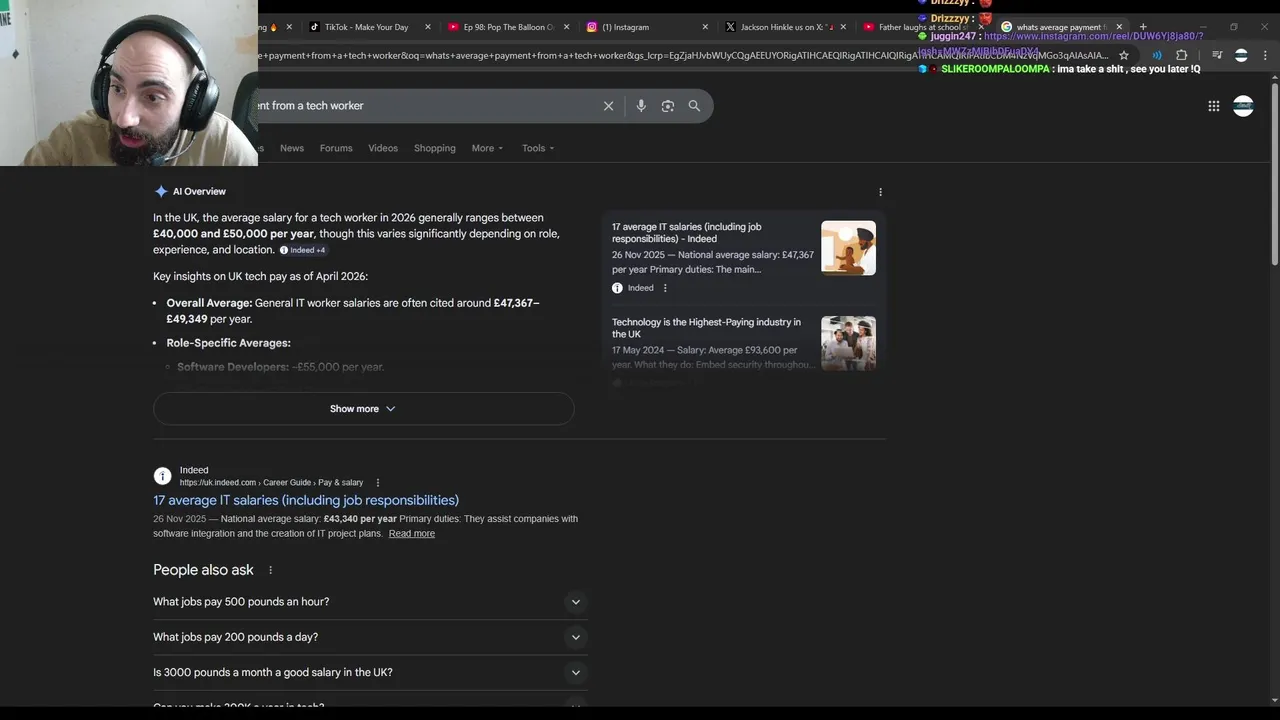Search by image using the Lens icon
1280x720 pixels.
tap(668, 106)
